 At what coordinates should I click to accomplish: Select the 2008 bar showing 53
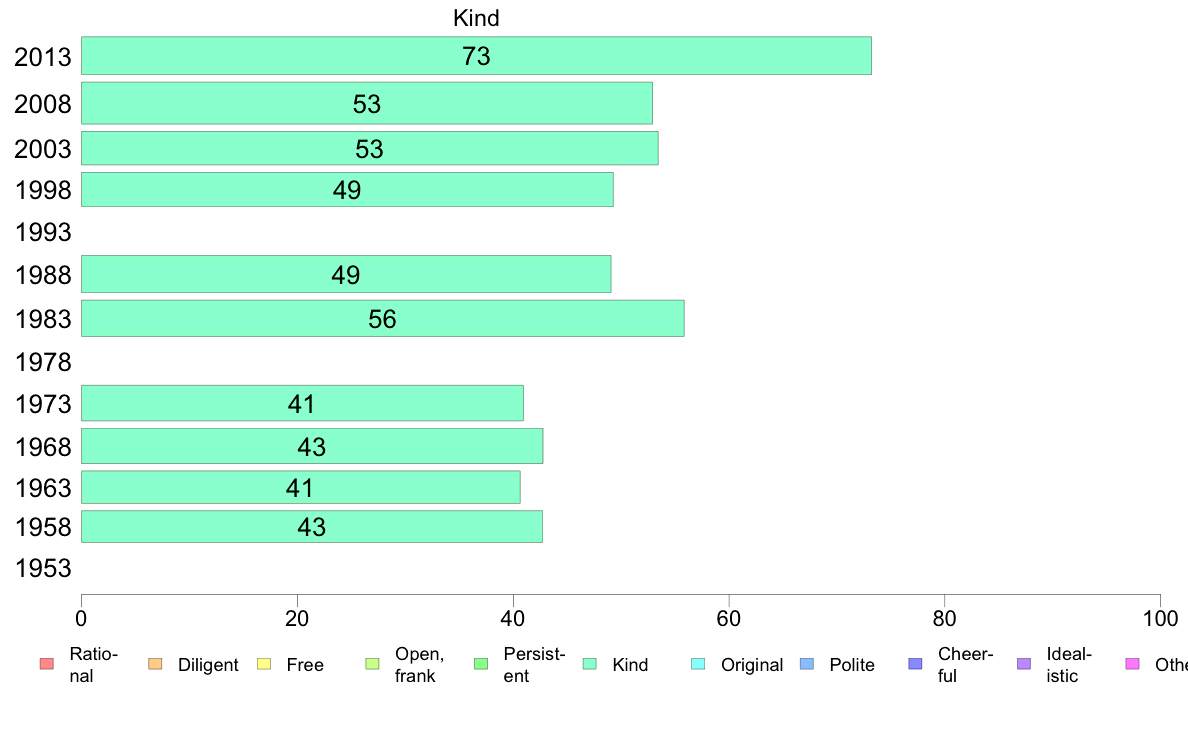[x=367, y=103]
